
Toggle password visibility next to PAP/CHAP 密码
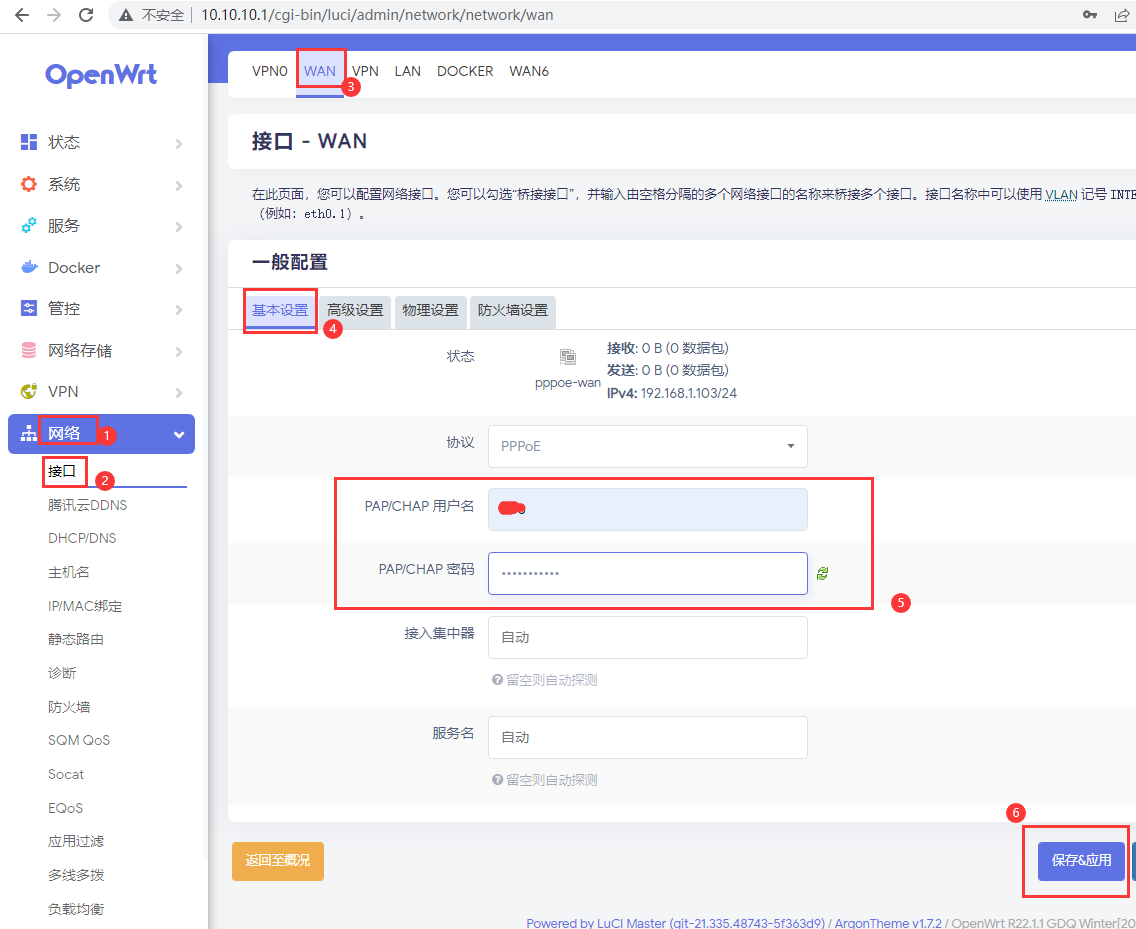822,573
